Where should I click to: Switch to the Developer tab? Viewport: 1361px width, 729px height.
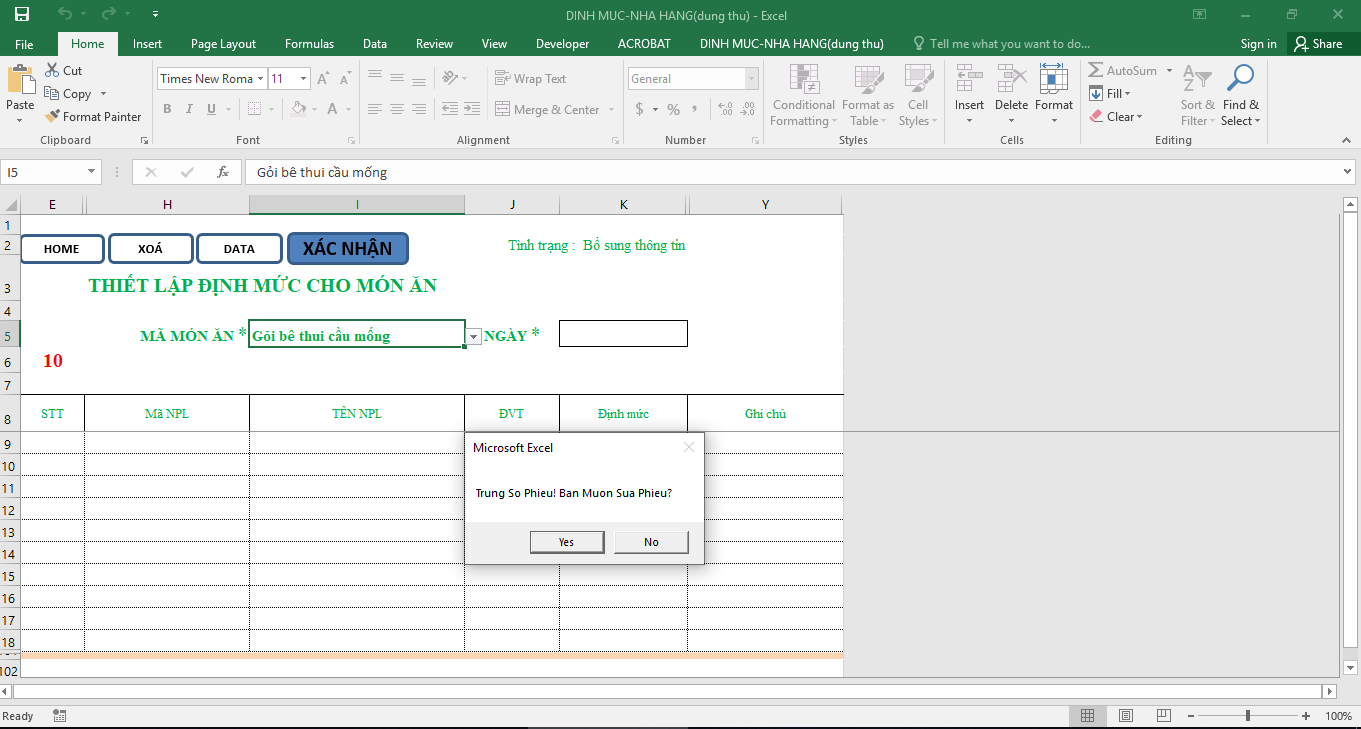[562, 44]
